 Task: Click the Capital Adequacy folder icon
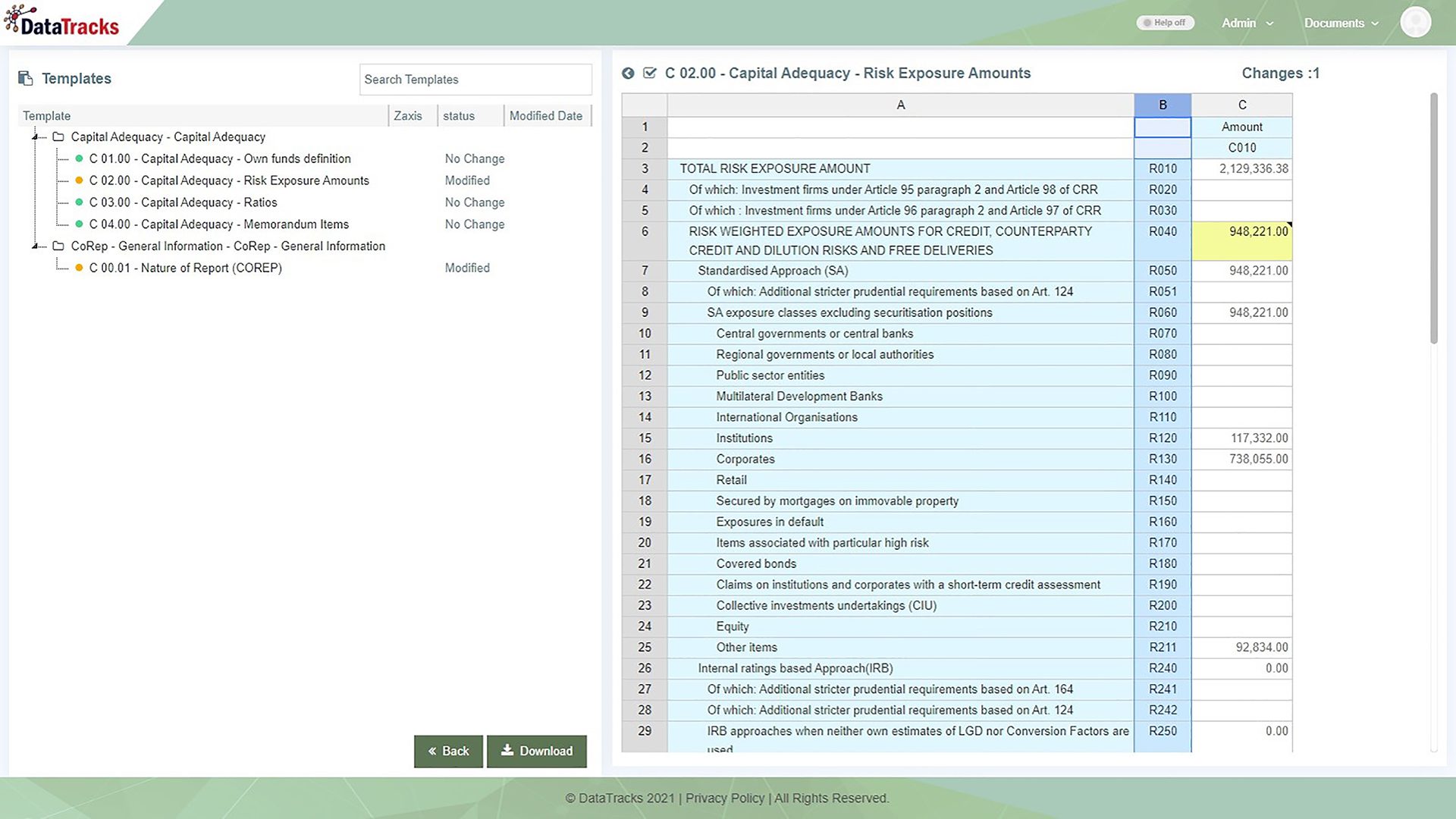tap(58, 137)
